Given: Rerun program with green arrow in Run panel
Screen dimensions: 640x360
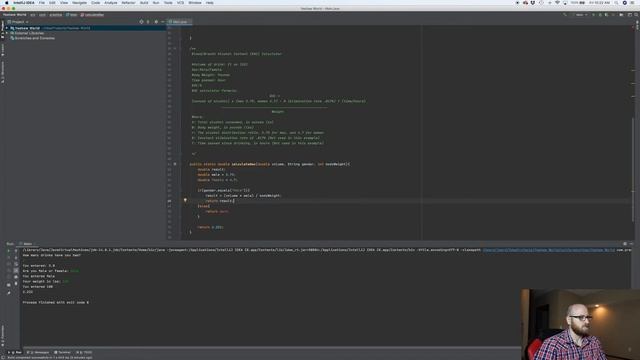Looking at the screenshot, I should [x=9, y=251].
